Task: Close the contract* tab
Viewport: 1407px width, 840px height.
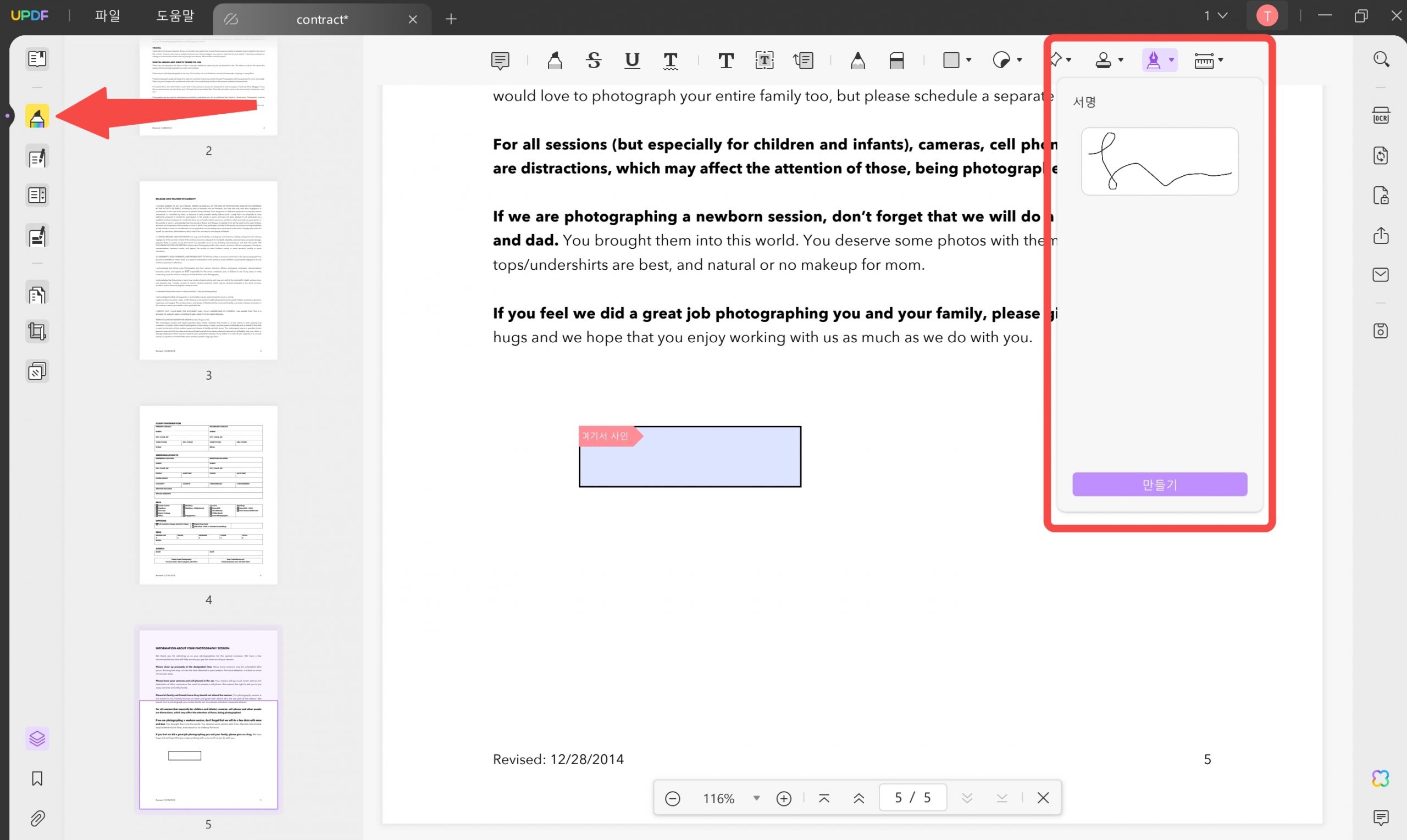Action: 413,19
